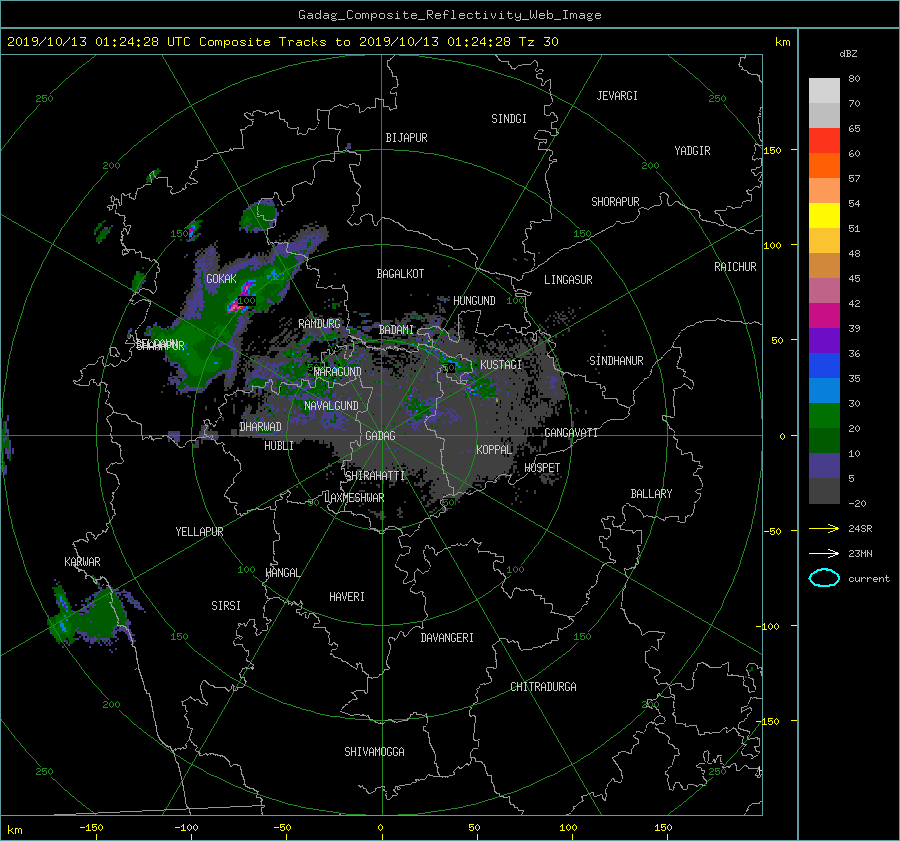Select the dark orange 57–60 dBZ band
Viewport: 900px width, 841px height.
point(824,165)
